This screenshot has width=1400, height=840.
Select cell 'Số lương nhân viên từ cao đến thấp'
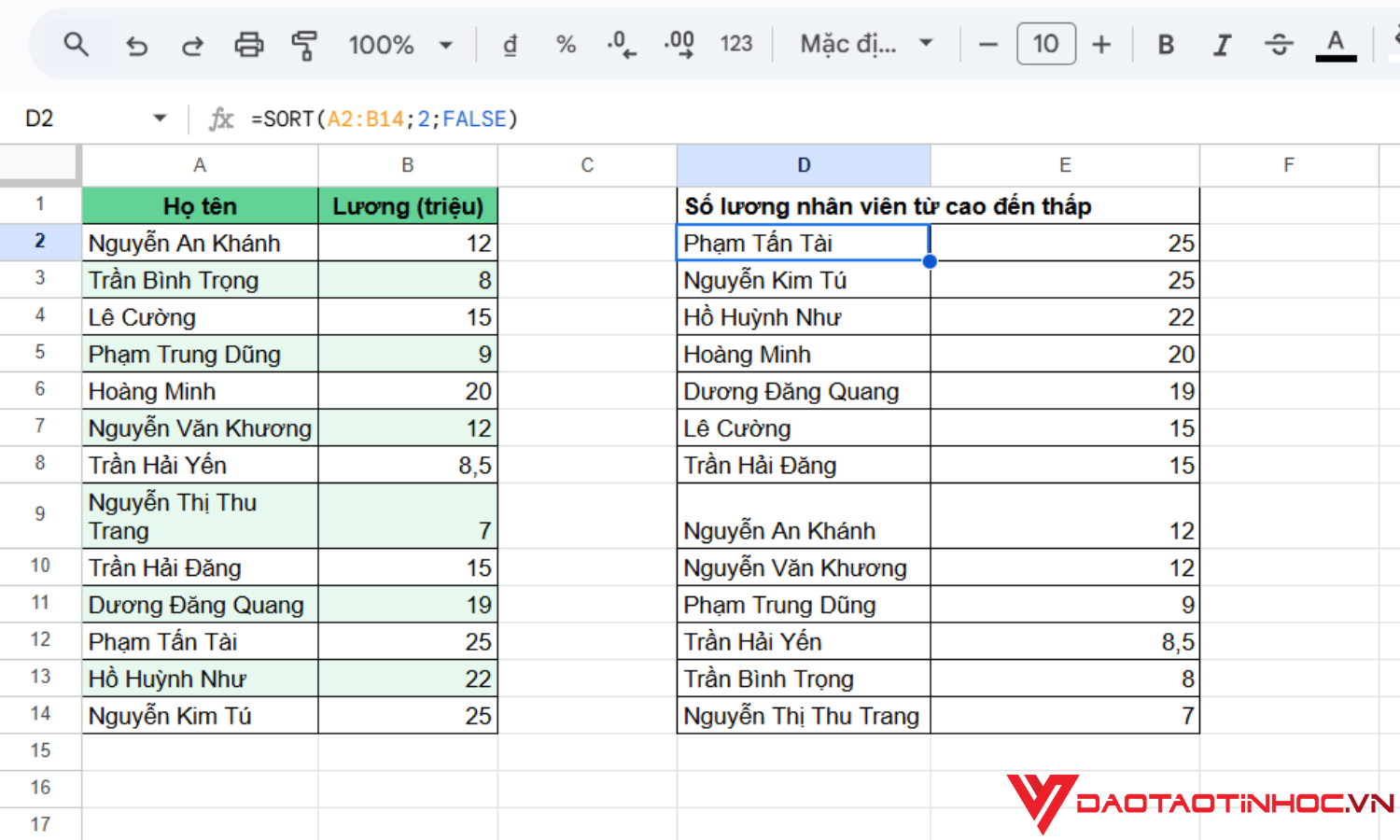938,205
